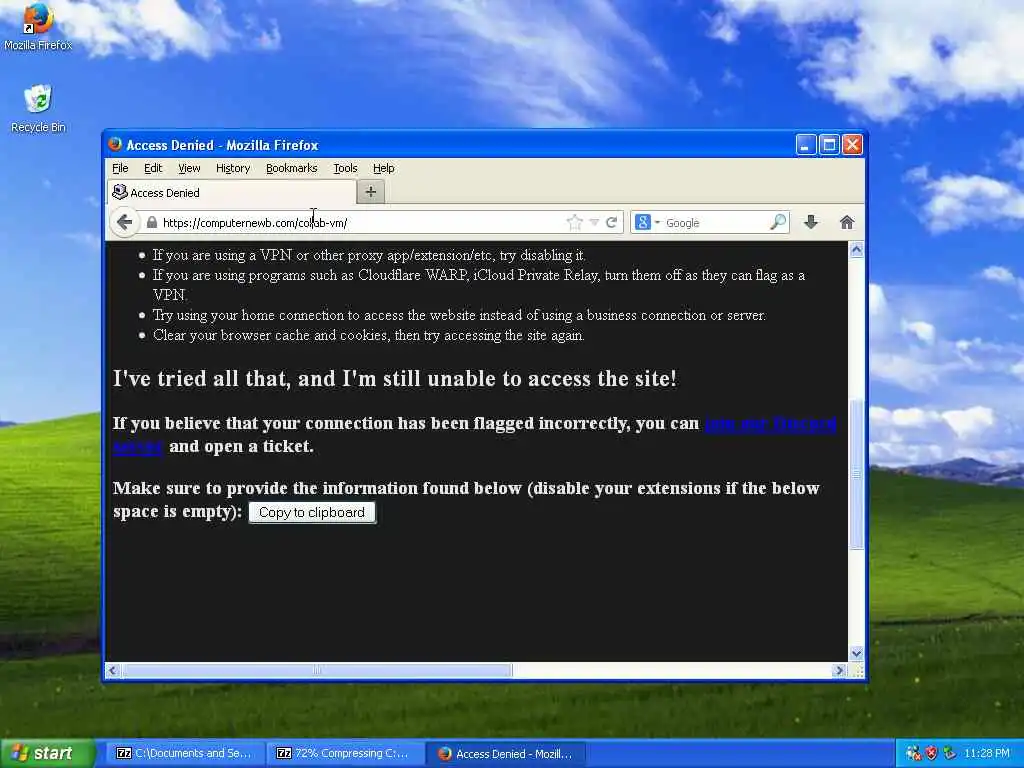Image resolution: width=1024 pixels, height=768 pixels.
Task: Open the Help menu
Action: (x=383, y=168)
